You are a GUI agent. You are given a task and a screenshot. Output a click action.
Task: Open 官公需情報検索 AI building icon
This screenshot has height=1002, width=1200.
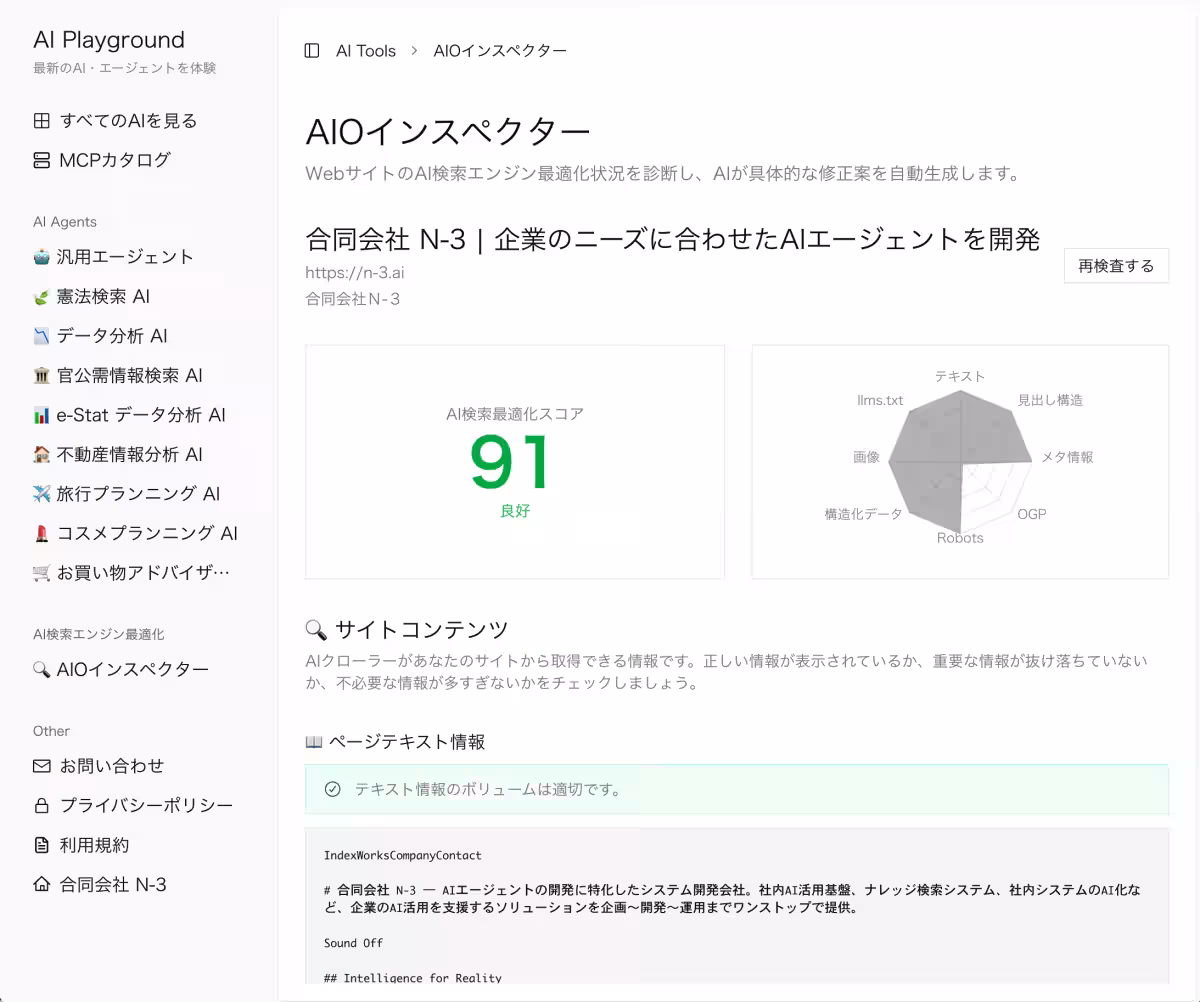point(40,375)
